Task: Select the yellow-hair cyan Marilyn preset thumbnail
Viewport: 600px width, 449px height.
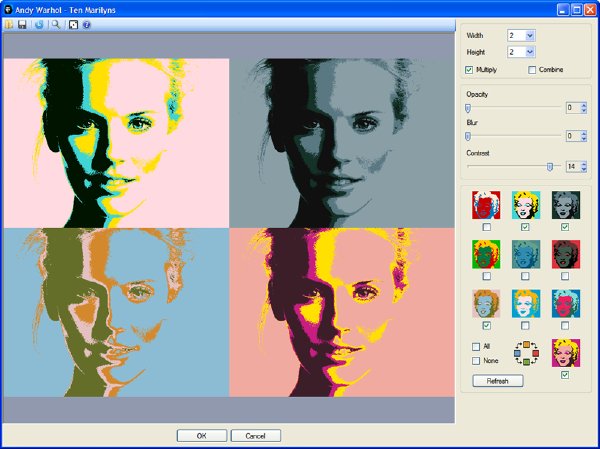Action: coord(526,205)
